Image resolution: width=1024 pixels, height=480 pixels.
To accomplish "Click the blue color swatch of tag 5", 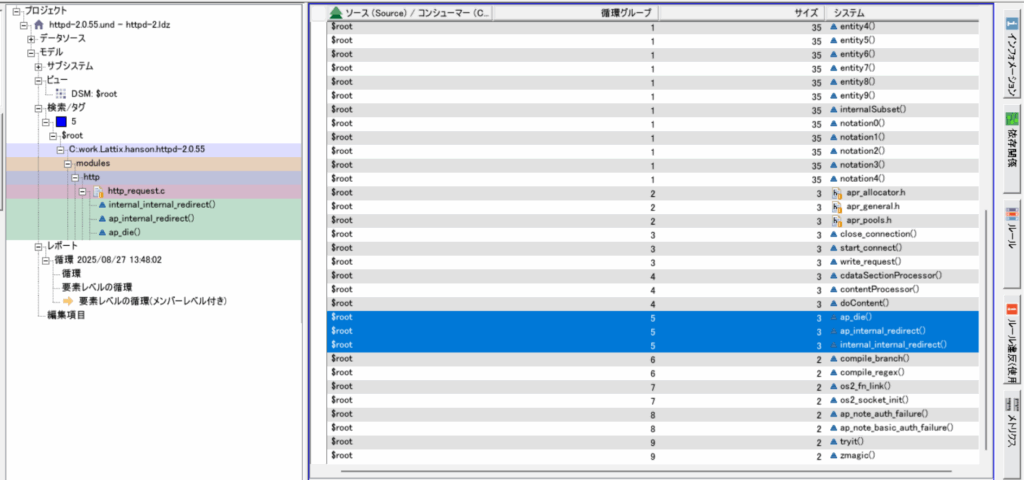I will [61, 121].
